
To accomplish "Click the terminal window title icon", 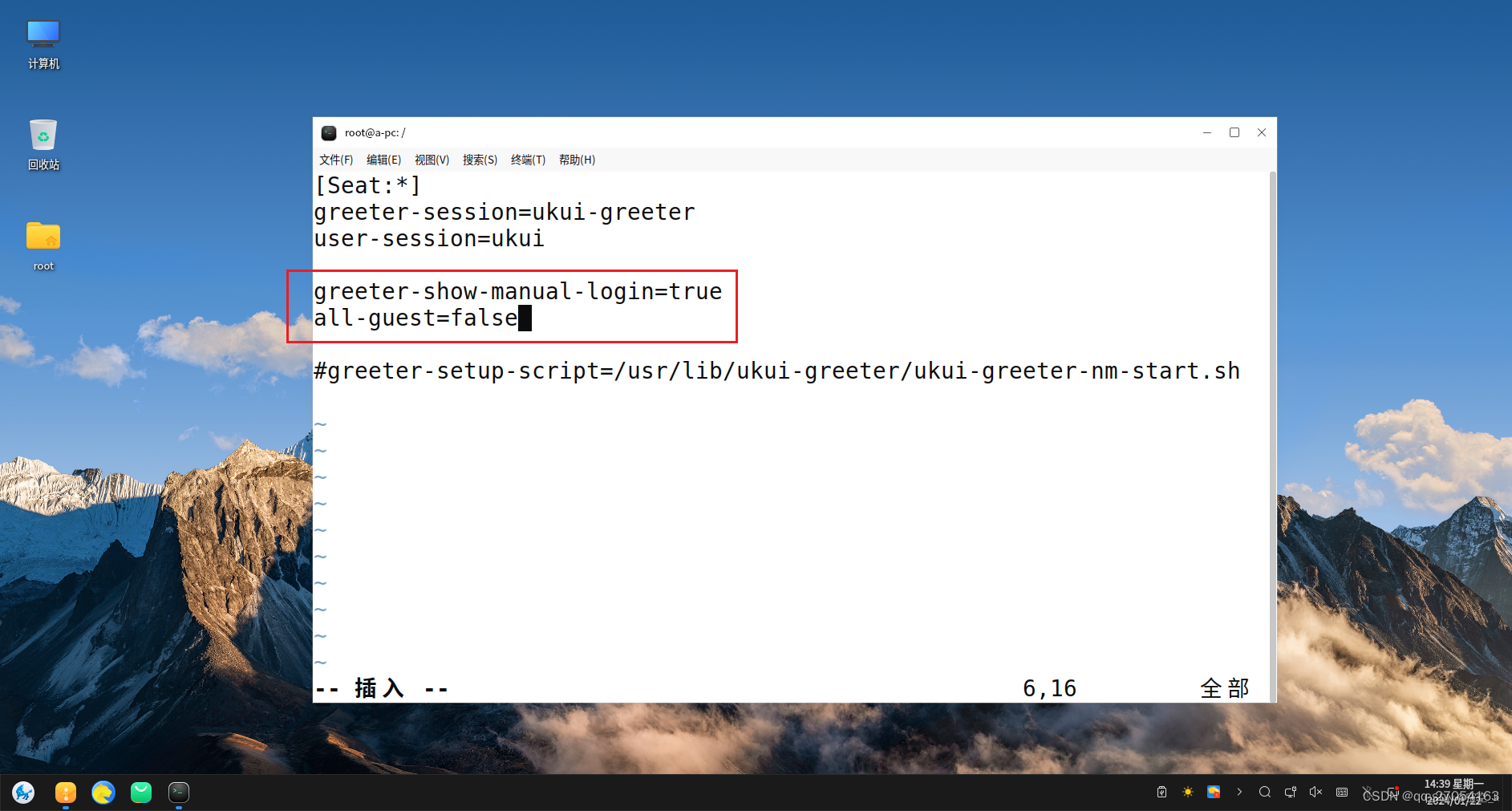I will coord(329,132).
